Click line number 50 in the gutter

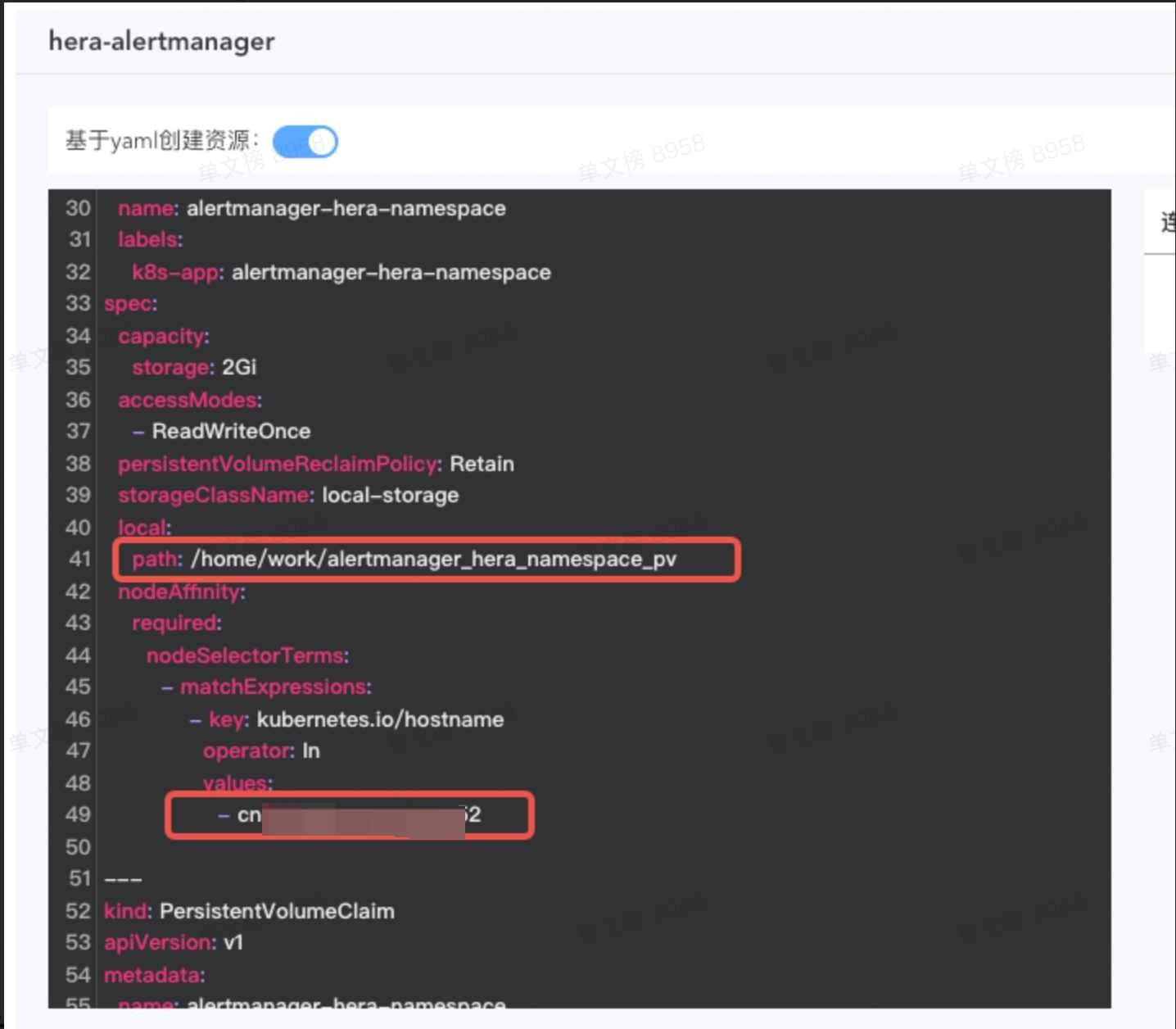[x=78, y=847]
